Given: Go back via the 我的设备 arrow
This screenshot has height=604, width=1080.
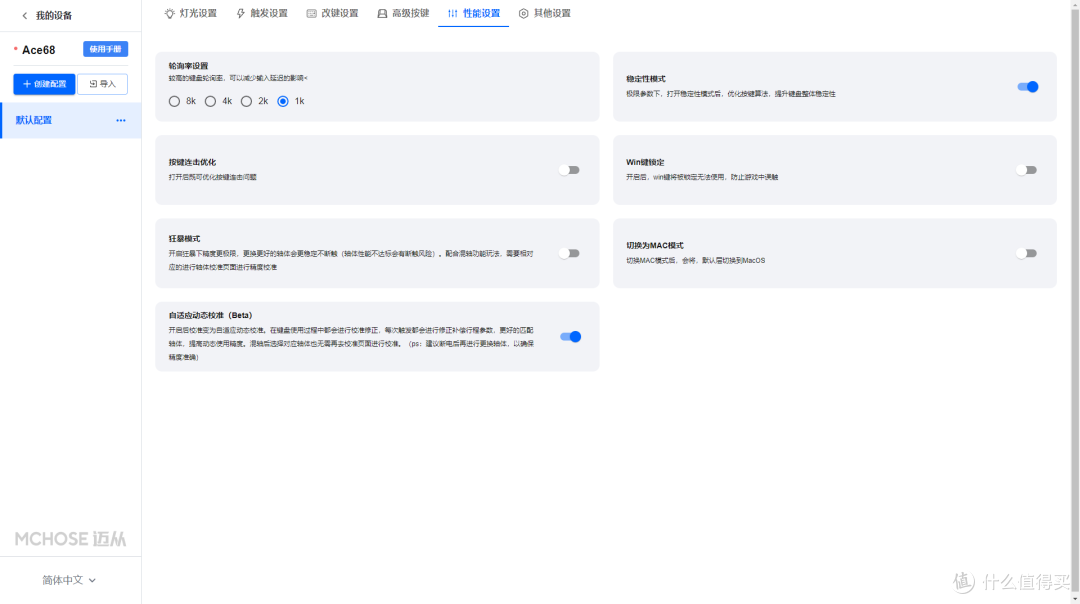Looking at the screenshot, I should [25, 15].
